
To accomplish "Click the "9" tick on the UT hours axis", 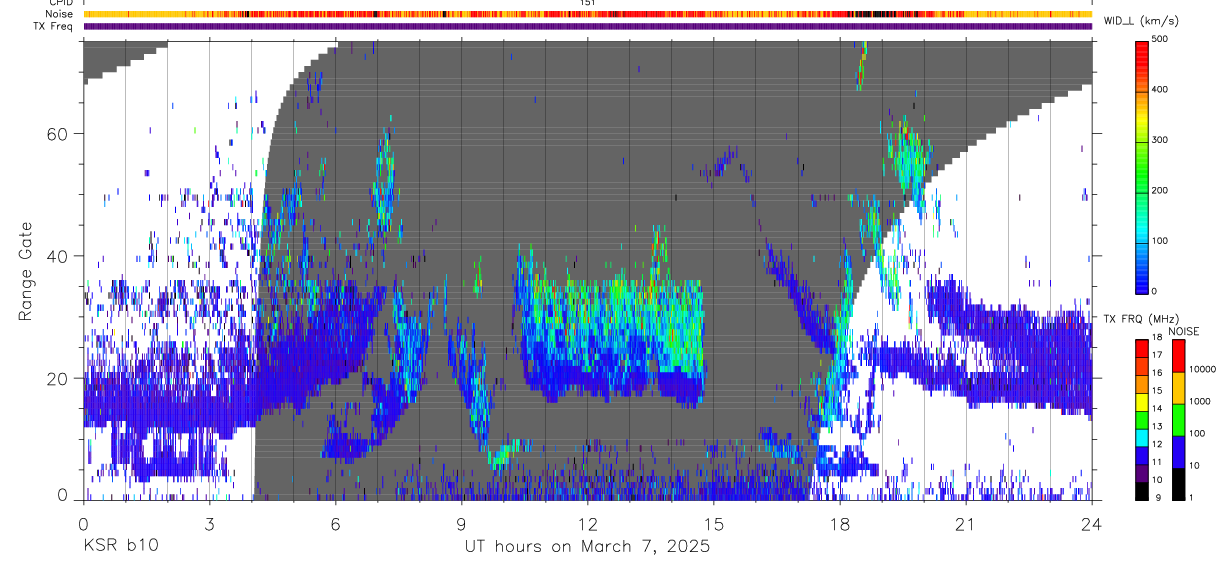I will point(461,524).
